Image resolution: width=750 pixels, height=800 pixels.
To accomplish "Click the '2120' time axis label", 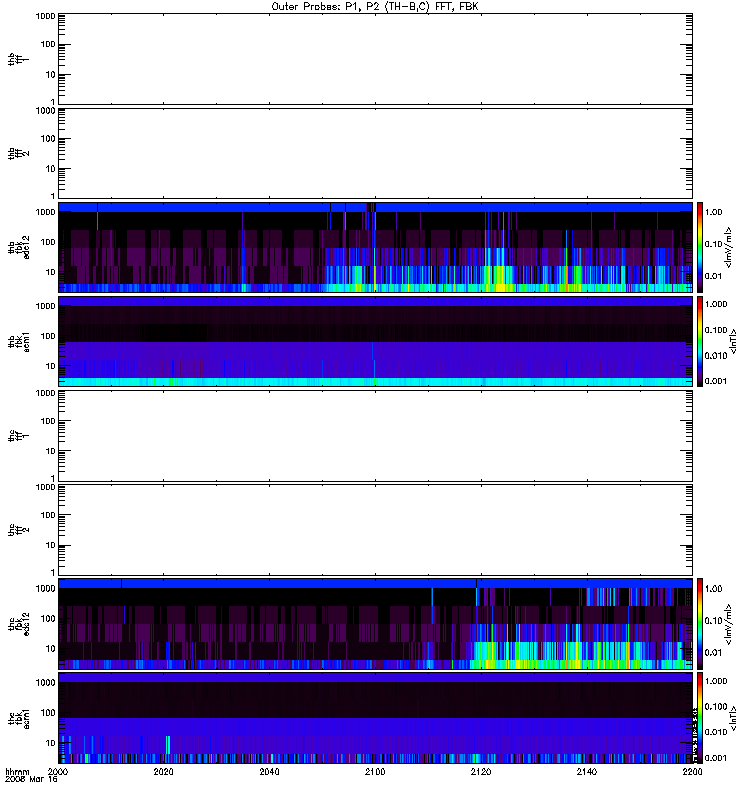I will [481, 772].
